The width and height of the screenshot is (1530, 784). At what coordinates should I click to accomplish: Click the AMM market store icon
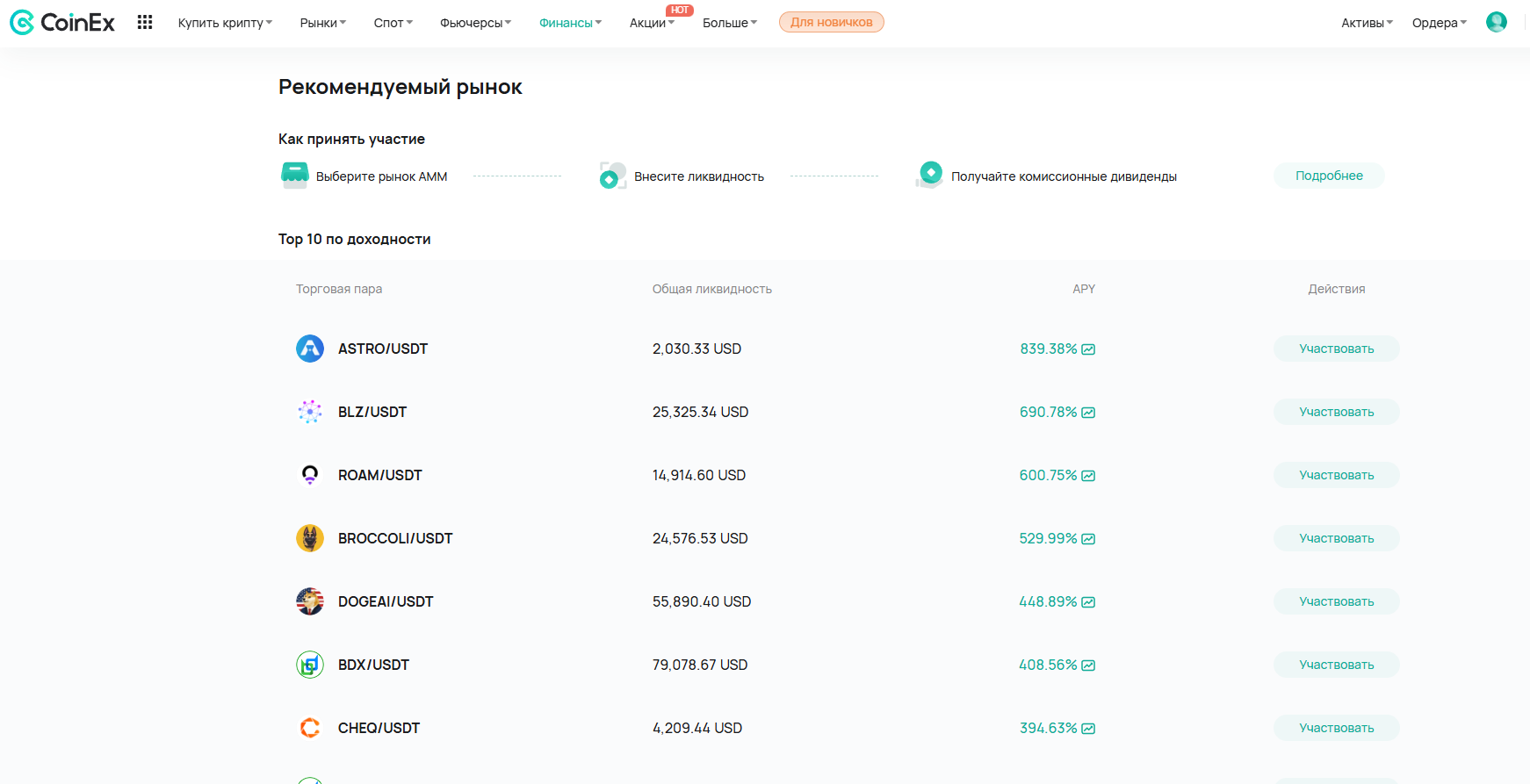294,176
